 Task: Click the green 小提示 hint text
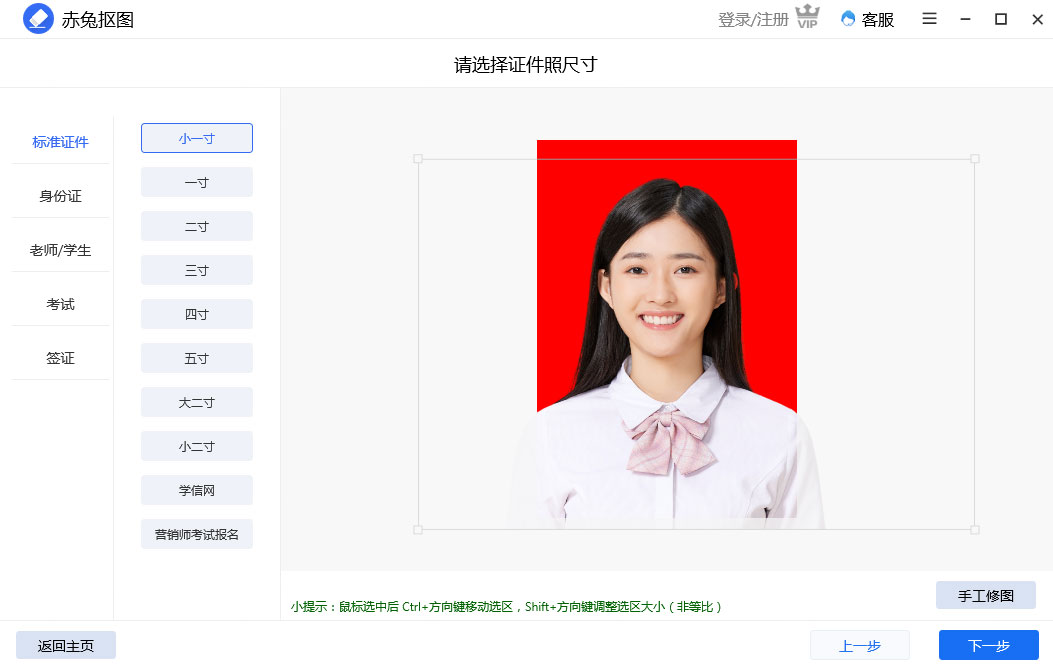pos(506,607)
